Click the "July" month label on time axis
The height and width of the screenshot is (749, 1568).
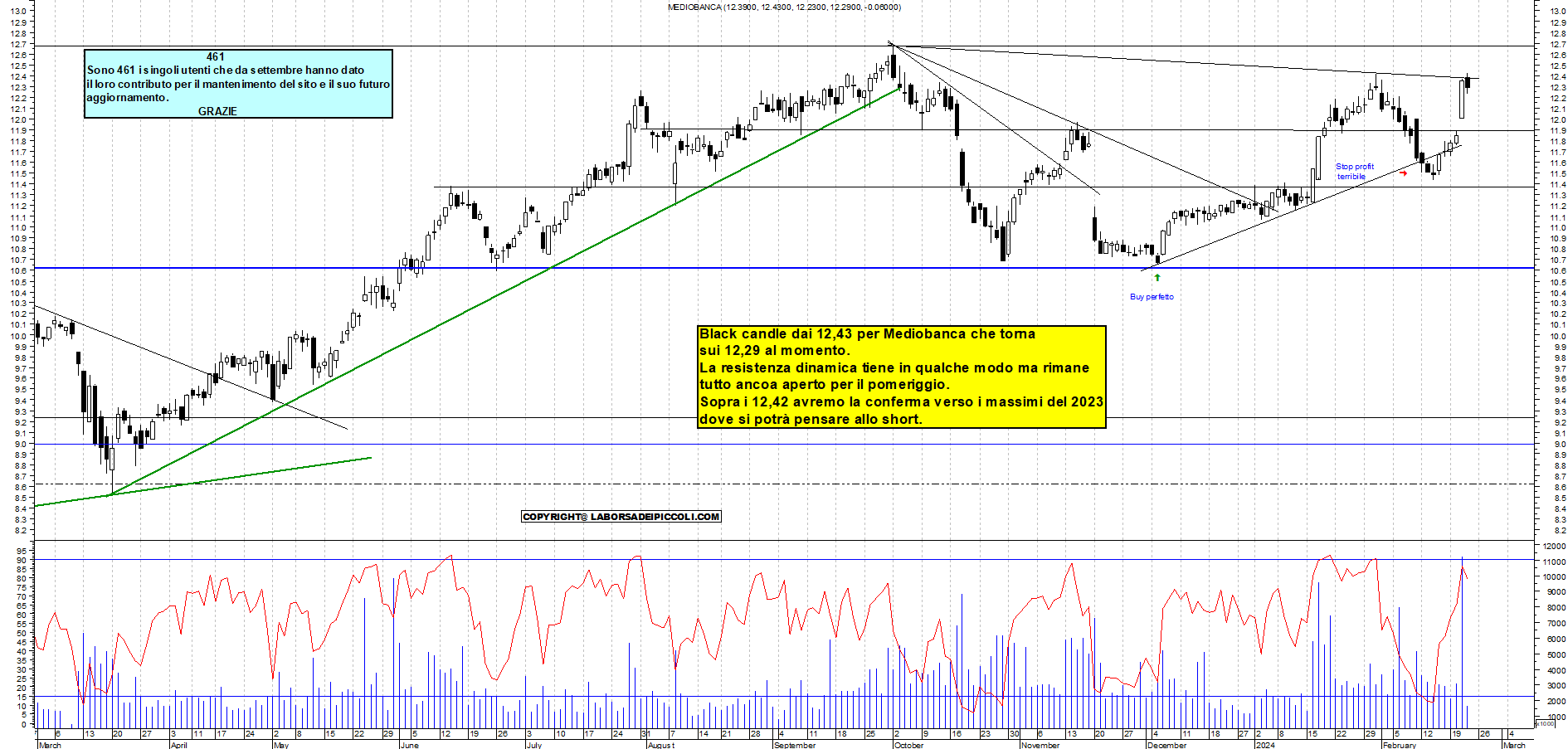click(x=533, y=745)
